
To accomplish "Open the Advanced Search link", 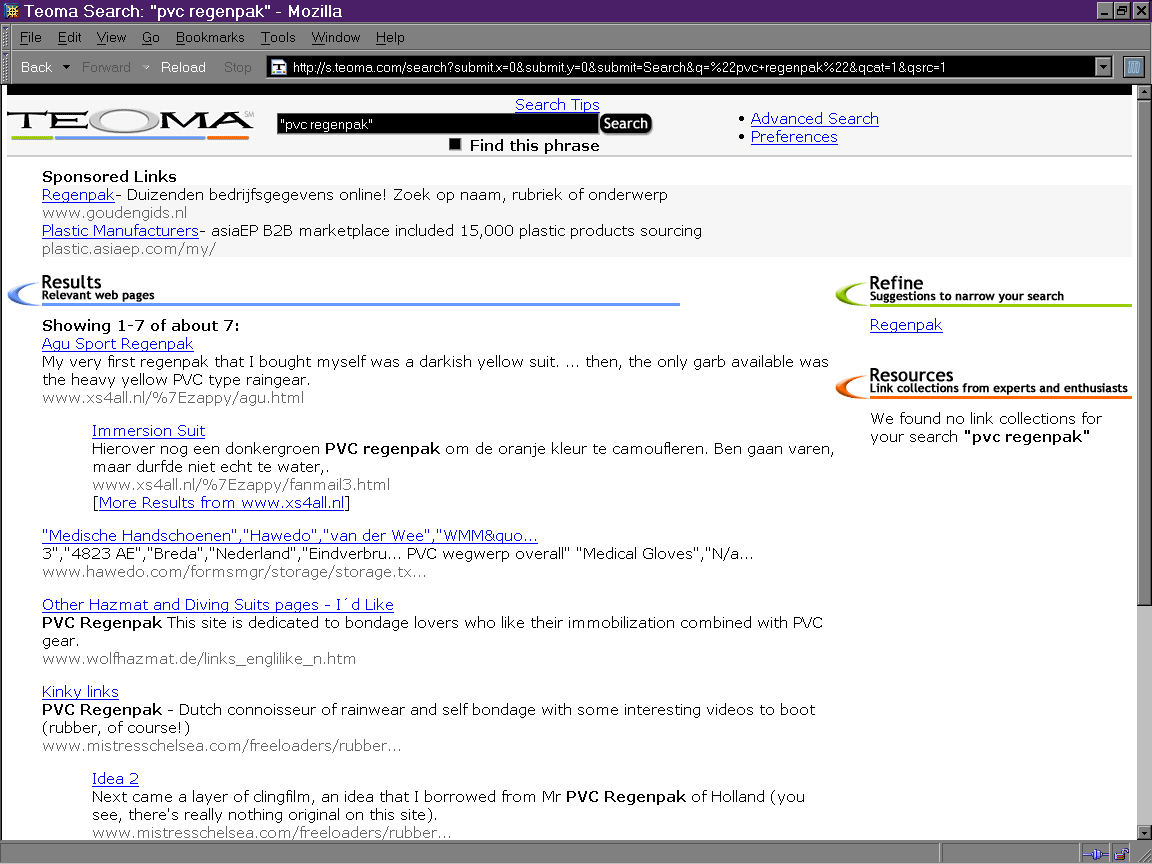I will pos(814,118).
